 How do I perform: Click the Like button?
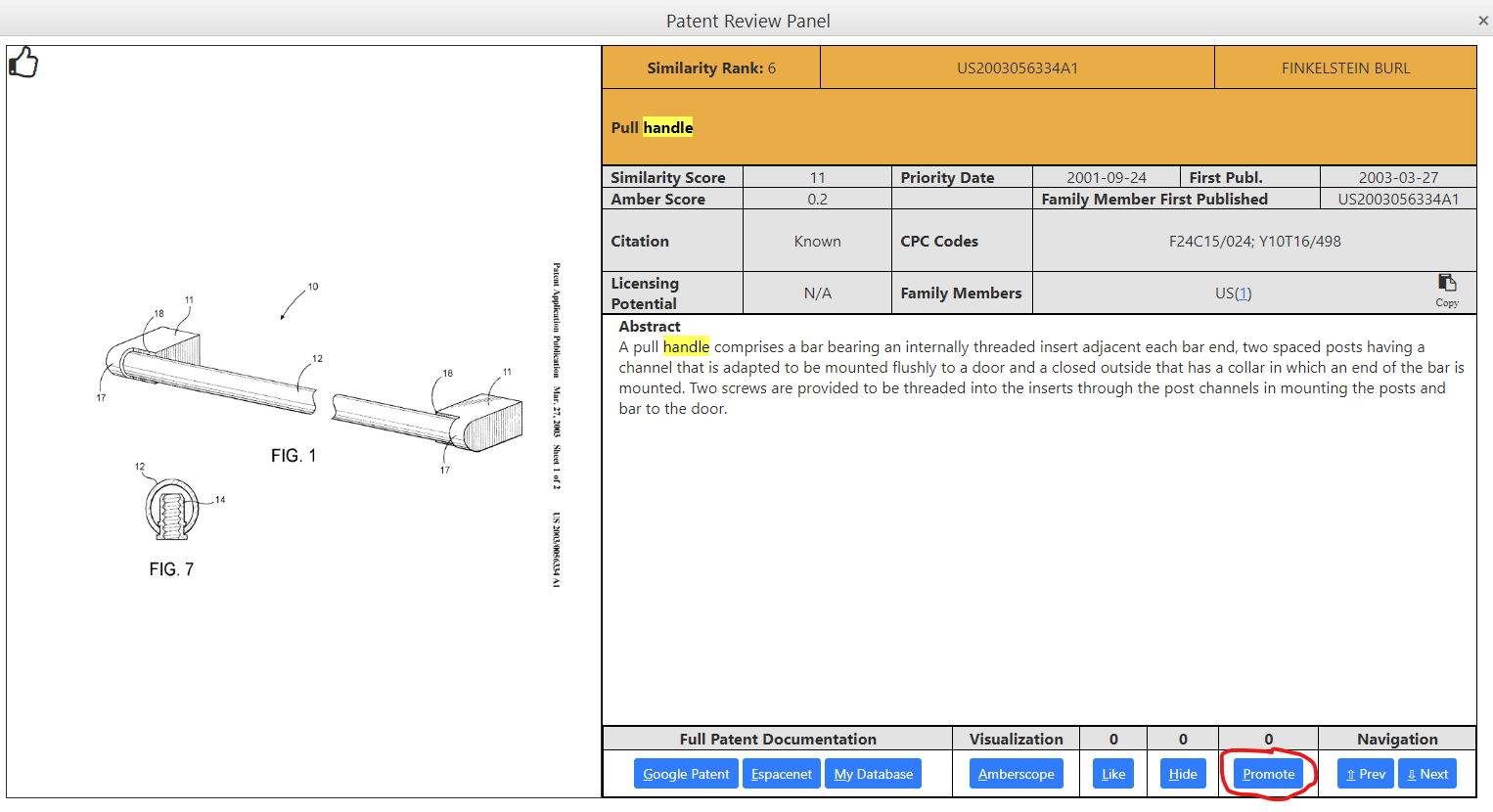click(x=1113, y=774)
